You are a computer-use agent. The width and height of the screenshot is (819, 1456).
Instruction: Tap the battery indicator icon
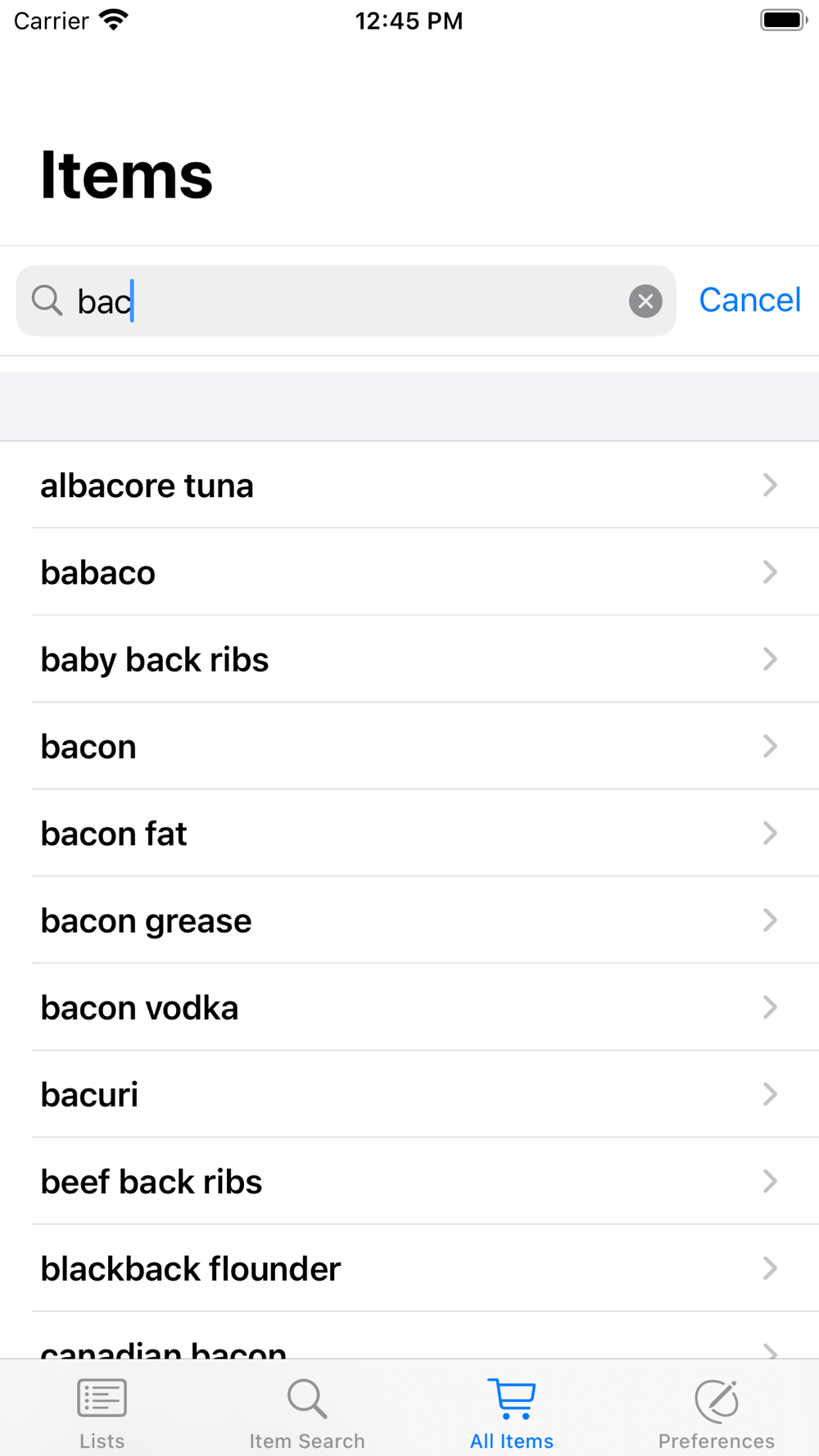783,20
